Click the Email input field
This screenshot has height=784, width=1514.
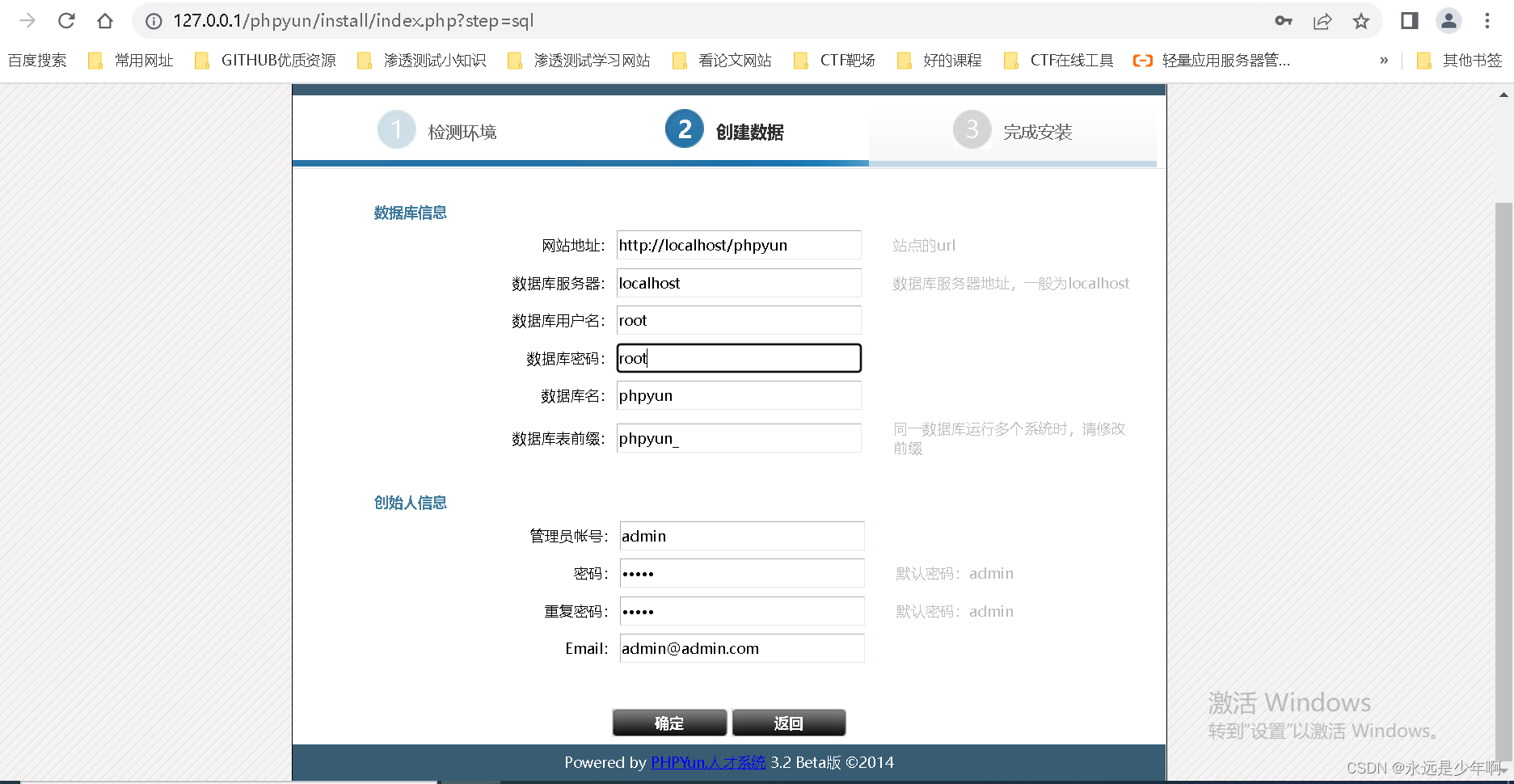(742, 648)
